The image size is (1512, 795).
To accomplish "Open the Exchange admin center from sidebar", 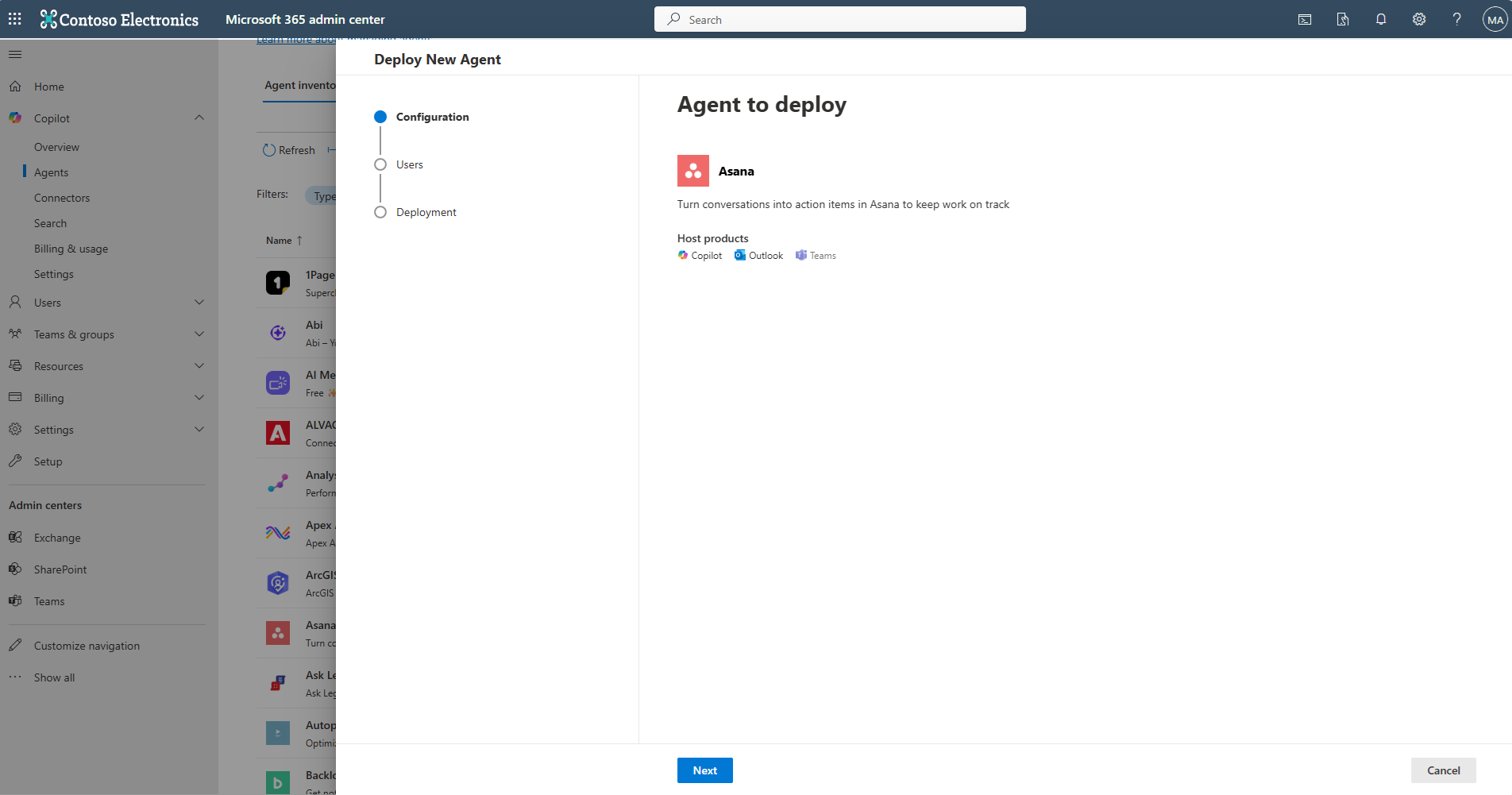I will (56, 537).
